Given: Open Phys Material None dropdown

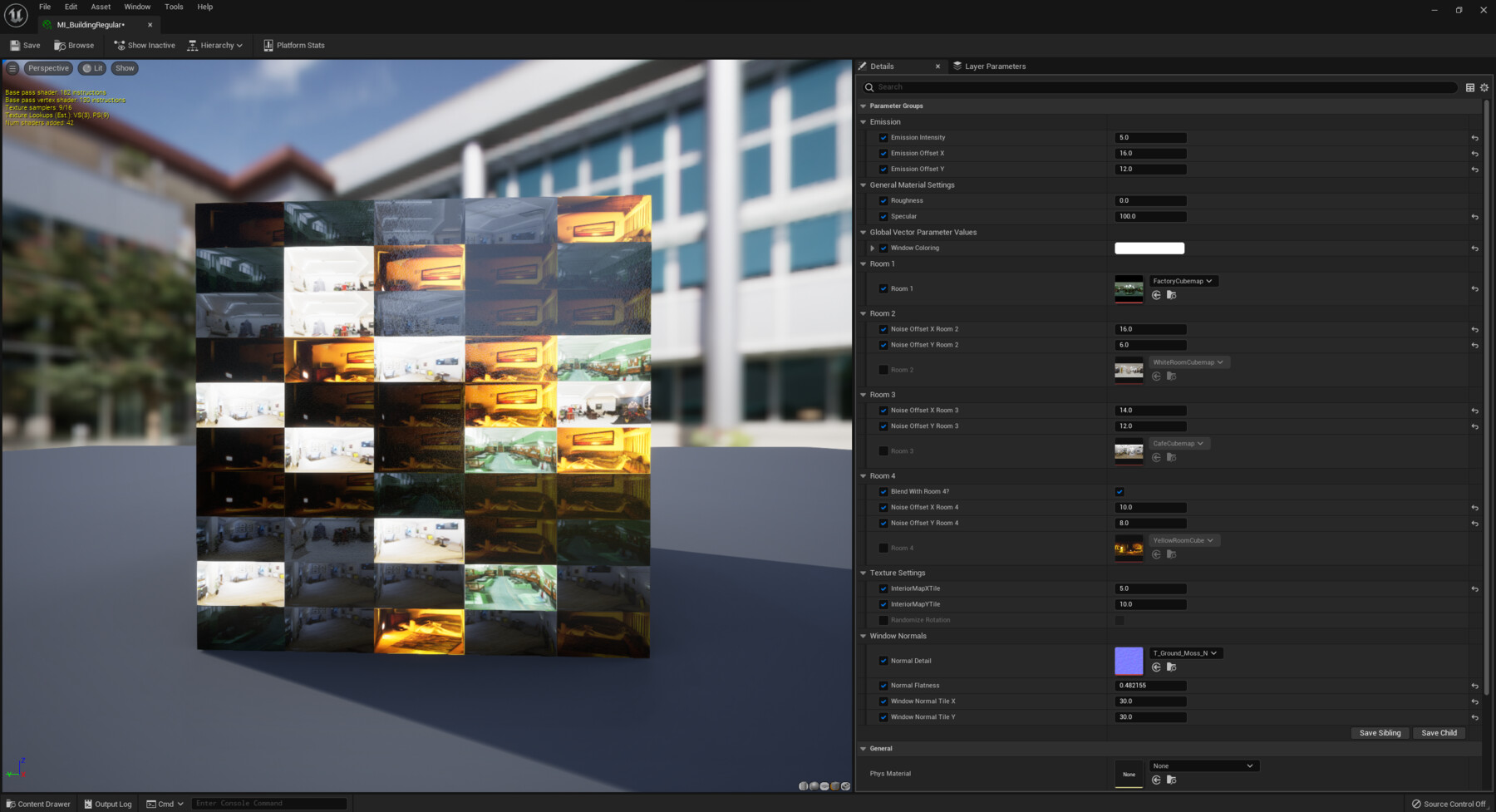Looking at the screenshot, I should pyautogui.click(x=1204, y=766).
